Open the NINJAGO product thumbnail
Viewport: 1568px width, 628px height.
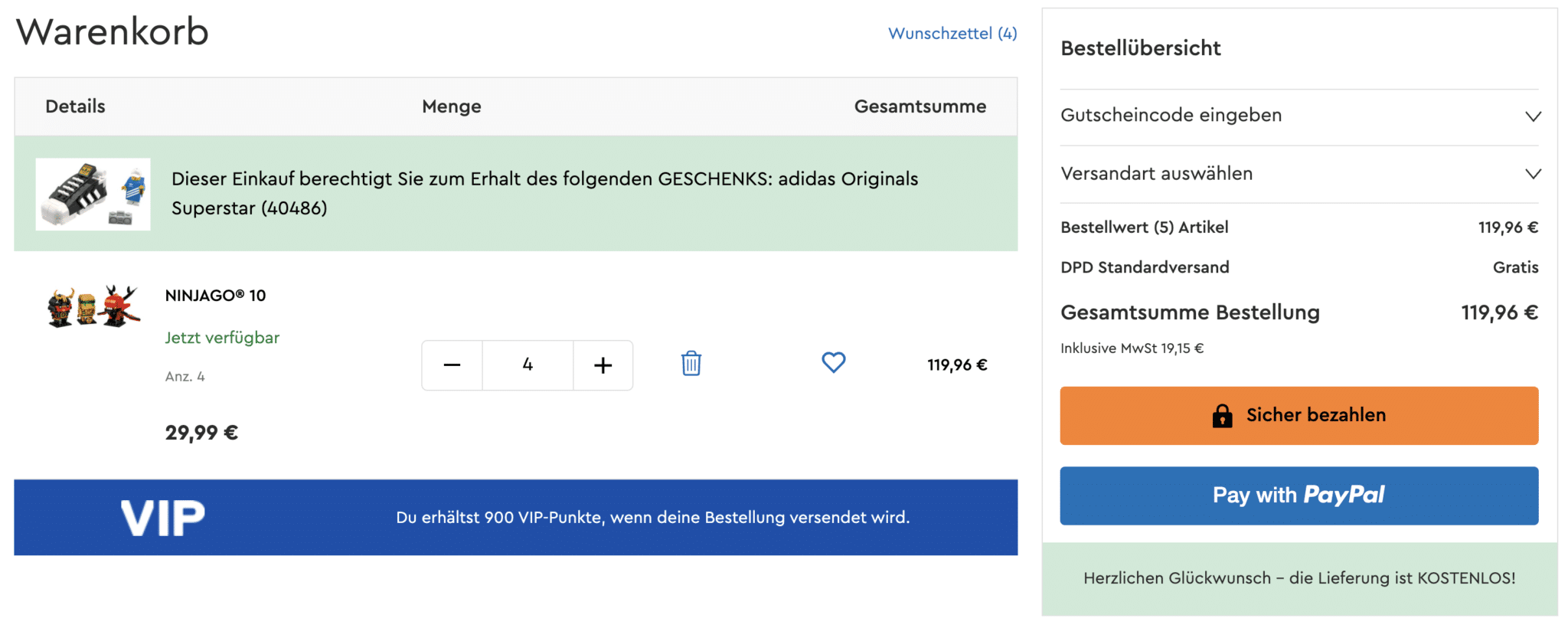click(x=93, y=306)
